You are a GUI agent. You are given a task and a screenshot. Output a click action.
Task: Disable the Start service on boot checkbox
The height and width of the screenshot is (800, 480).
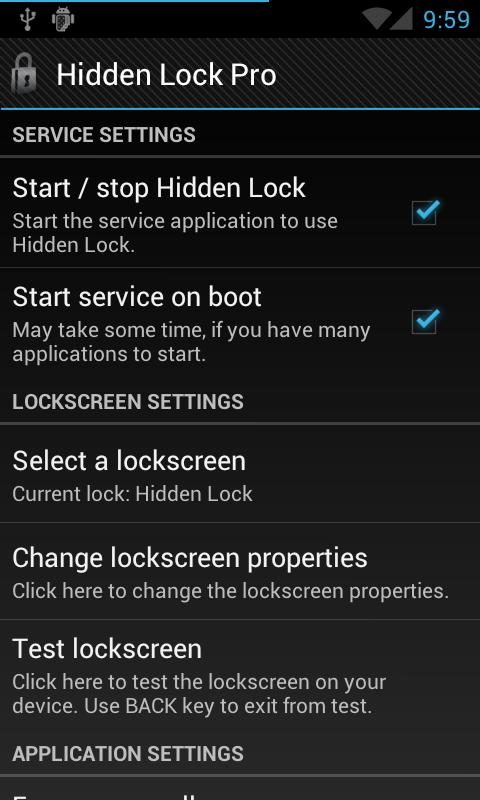coord(425,321)
